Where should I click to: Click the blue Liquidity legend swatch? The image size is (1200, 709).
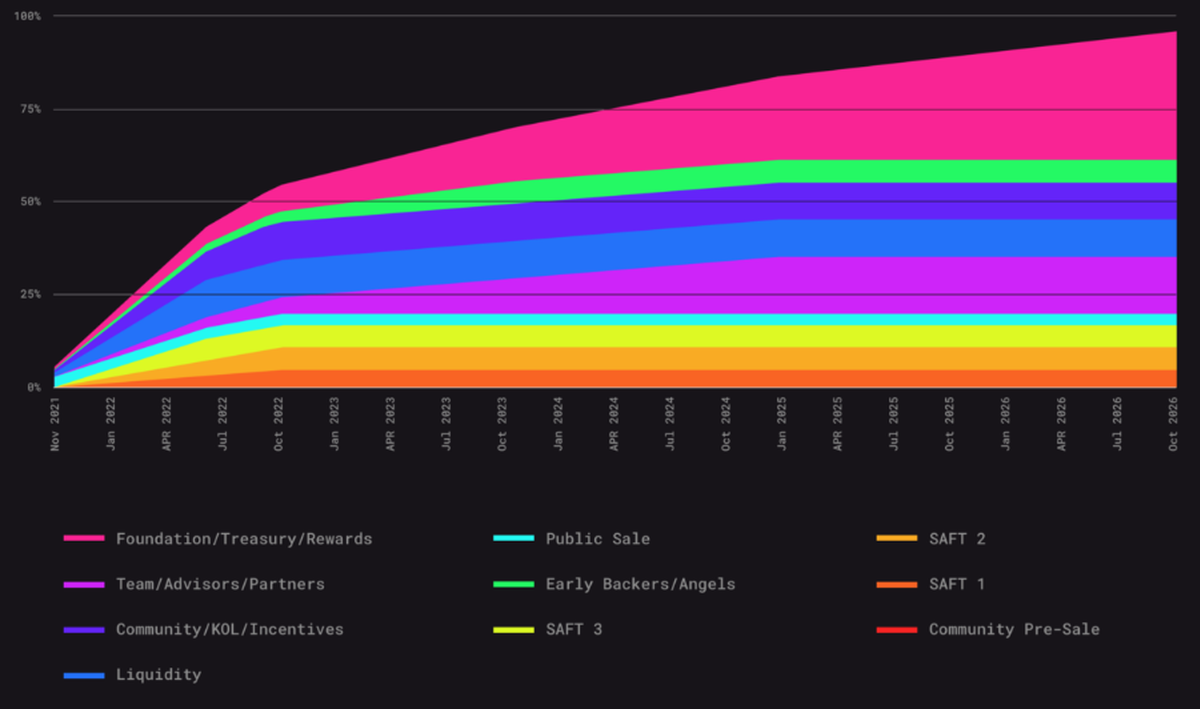tap(83, 676)
